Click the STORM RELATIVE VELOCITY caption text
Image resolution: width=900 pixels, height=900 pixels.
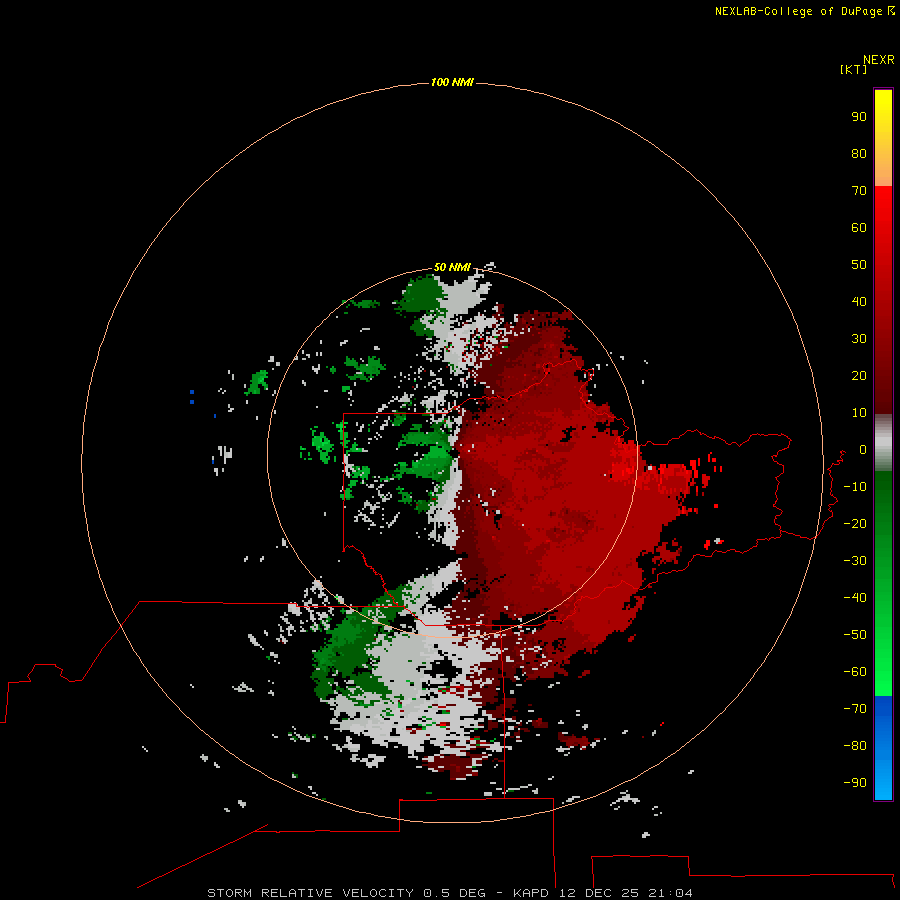(310, 893)
